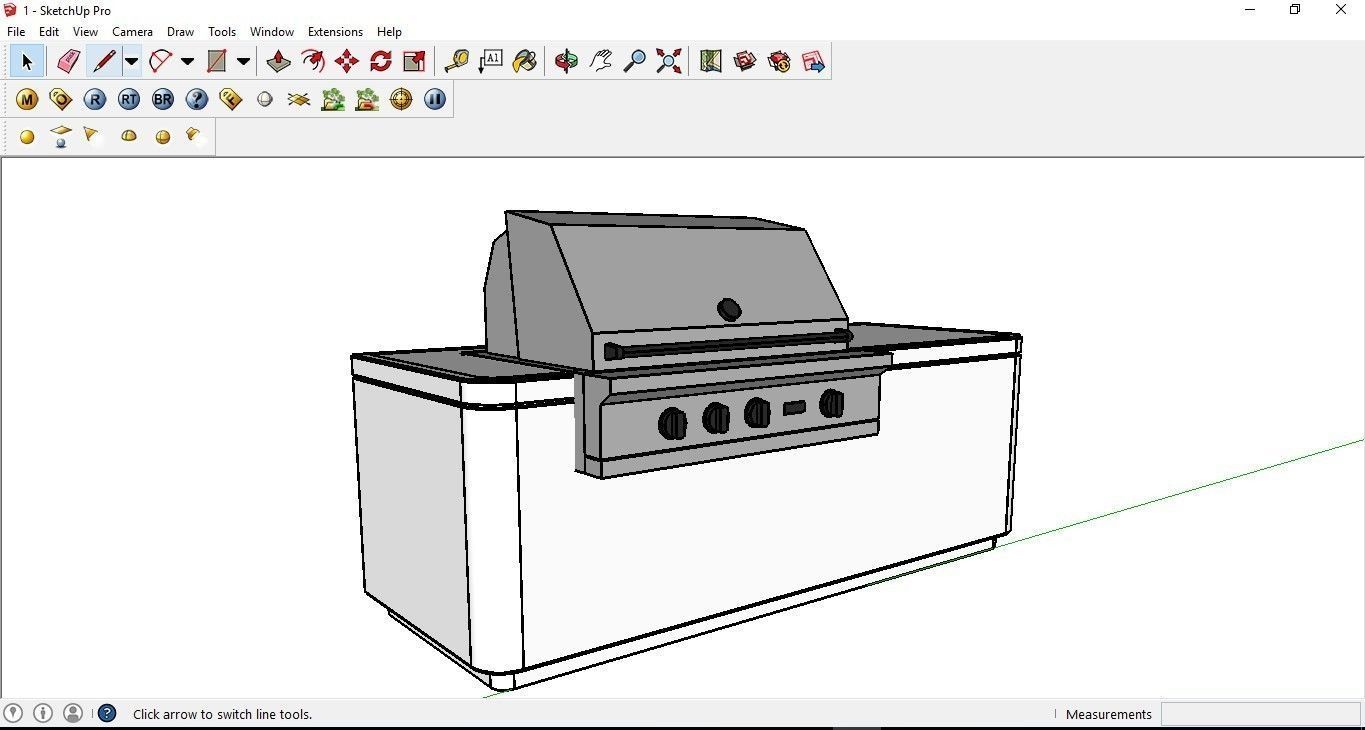
Task: Choose the pink Eraser tool
Action: point(68,62)
